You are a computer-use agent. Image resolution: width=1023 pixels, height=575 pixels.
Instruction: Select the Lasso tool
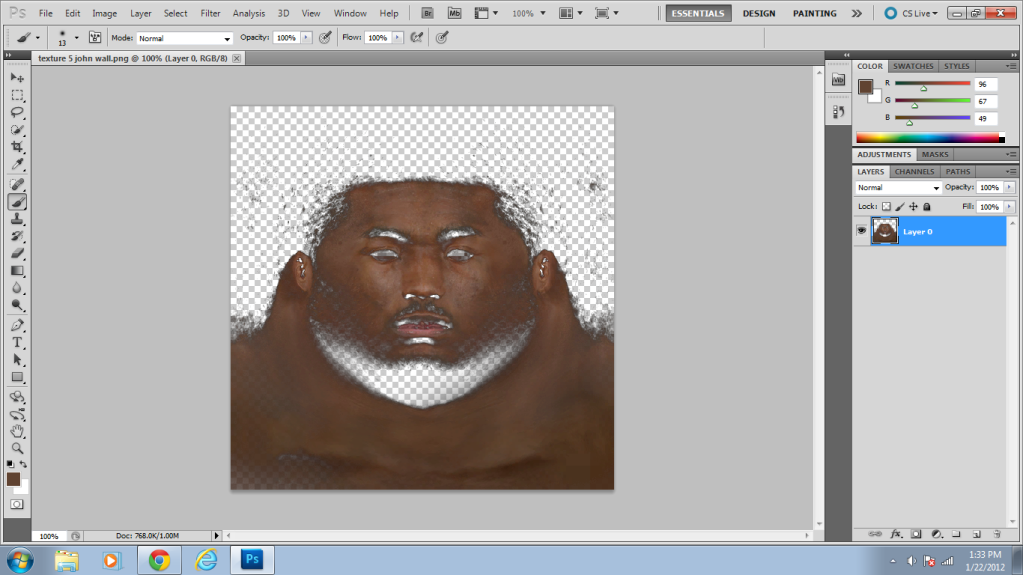pos(17,112)
